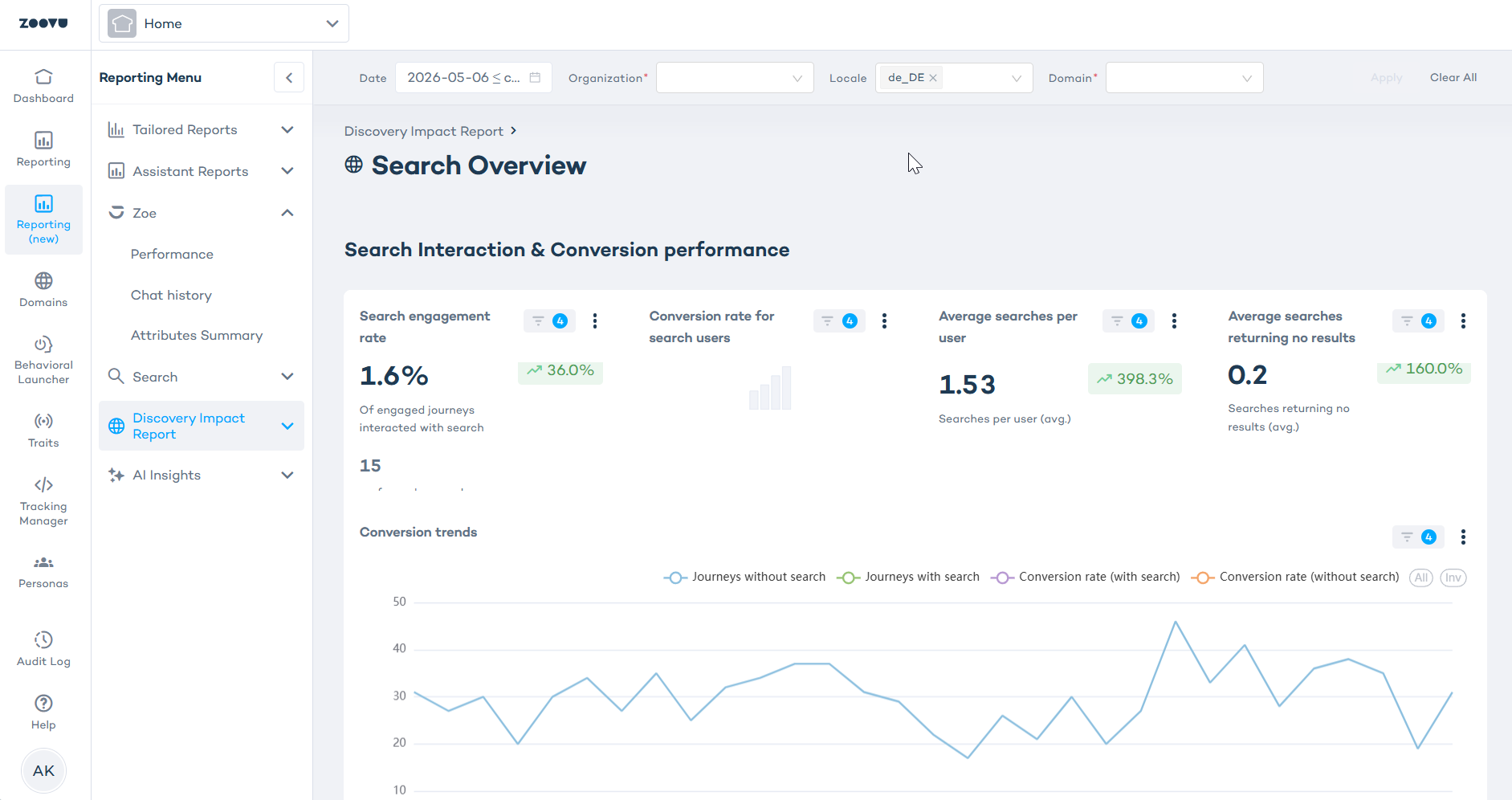Open the Locale dropdown
The image size is (1512, 800).
(x=954, y=78)
